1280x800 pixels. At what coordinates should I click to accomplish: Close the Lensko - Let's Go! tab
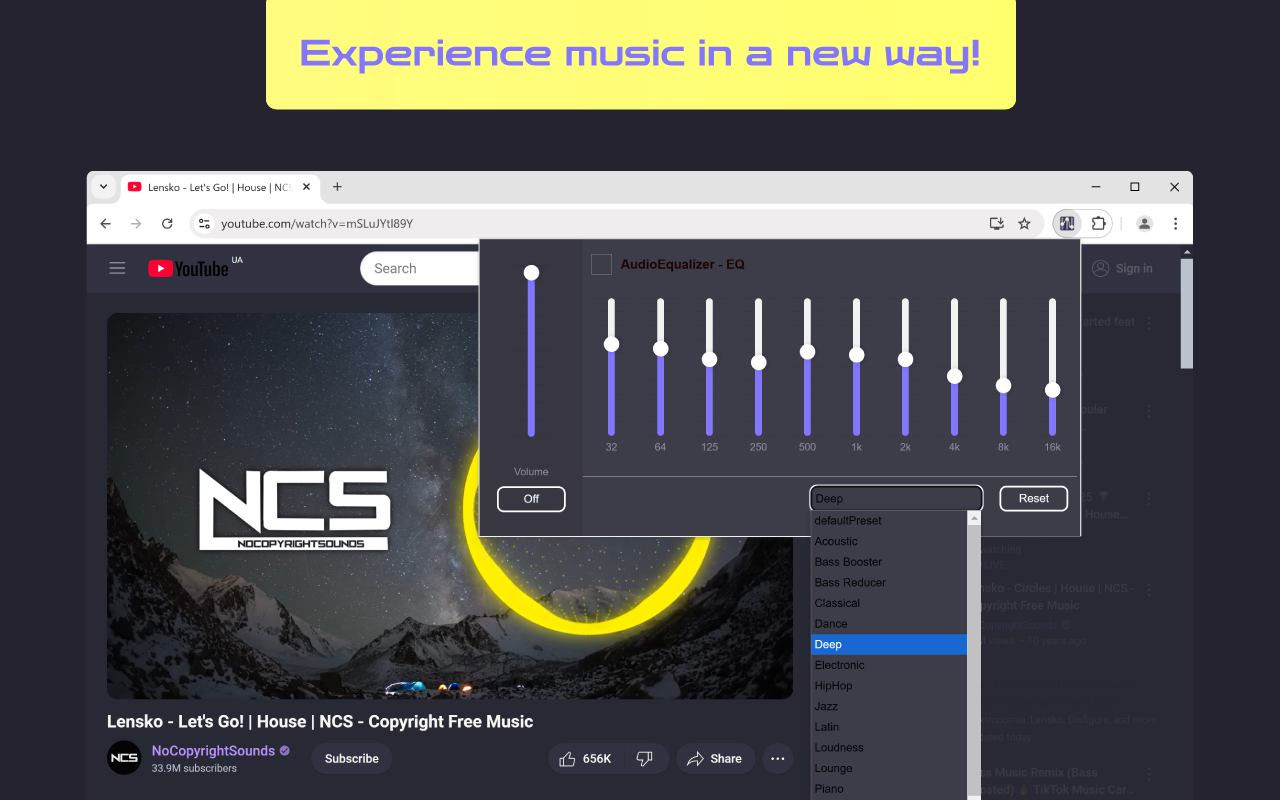tap(306, 187)
